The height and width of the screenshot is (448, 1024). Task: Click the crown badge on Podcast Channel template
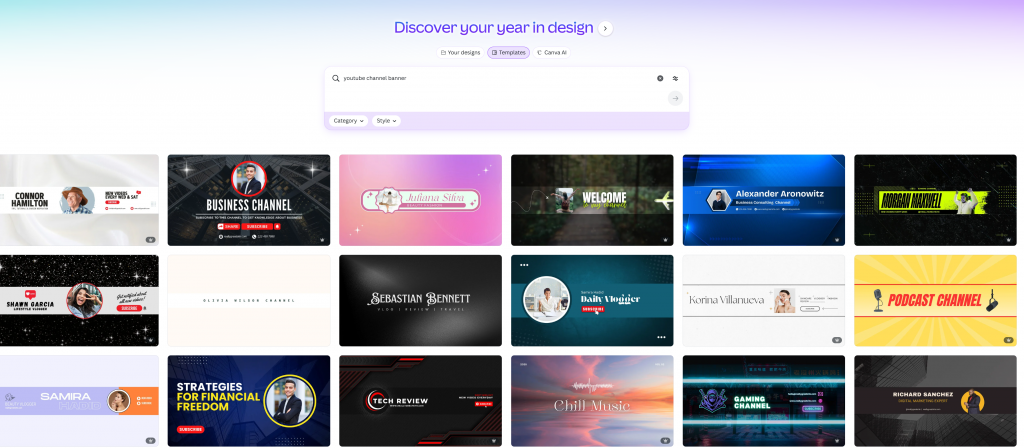tap(1008, 340)
